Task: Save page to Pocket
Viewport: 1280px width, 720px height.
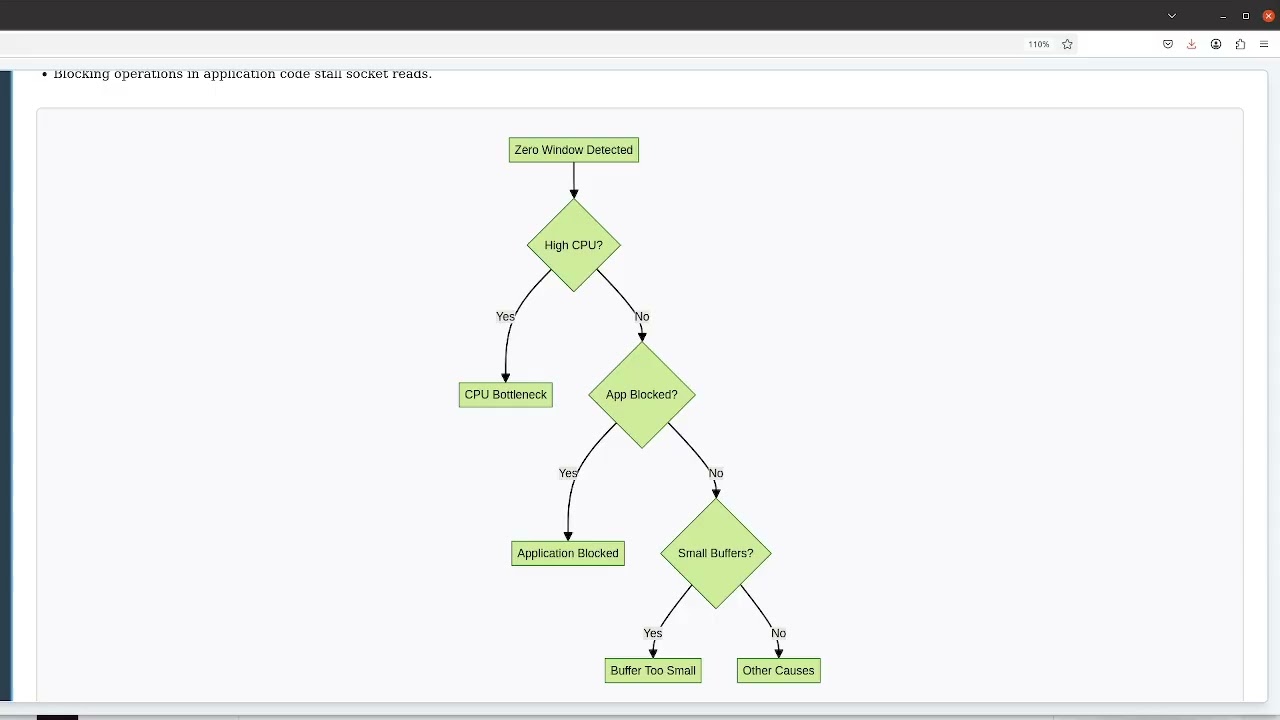Action: pos(1167,44)
